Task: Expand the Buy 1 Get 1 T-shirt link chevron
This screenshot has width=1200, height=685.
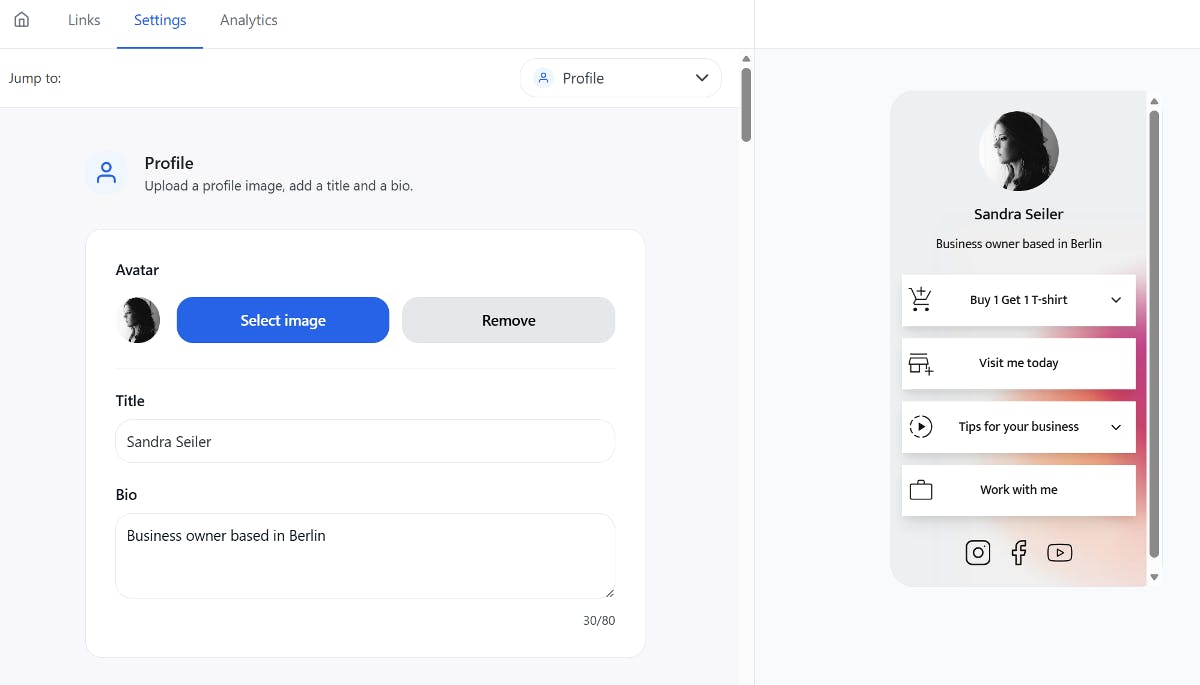Action: click(x=1118, y=299)
